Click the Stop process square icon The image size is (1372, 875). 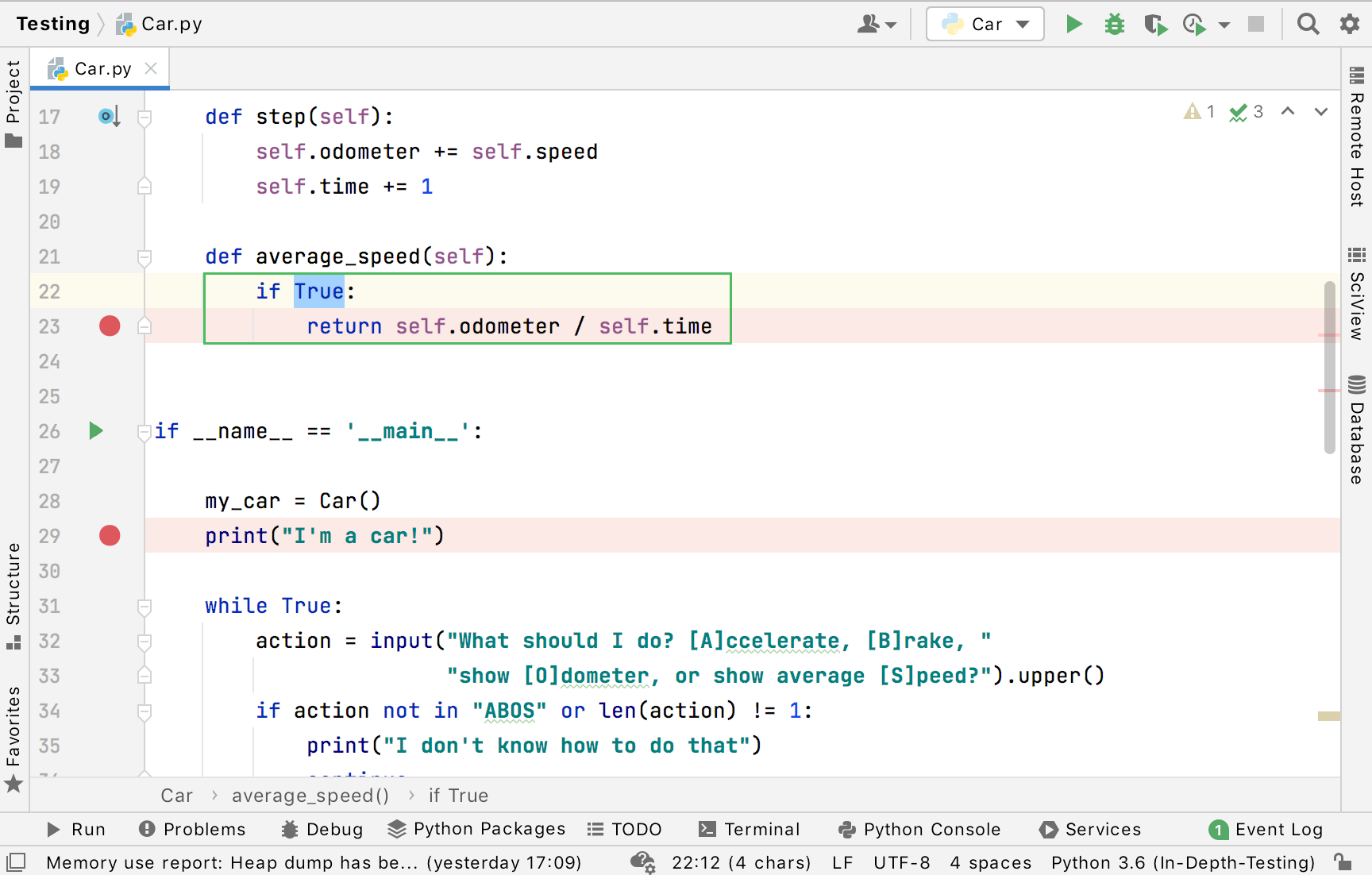1256,25
